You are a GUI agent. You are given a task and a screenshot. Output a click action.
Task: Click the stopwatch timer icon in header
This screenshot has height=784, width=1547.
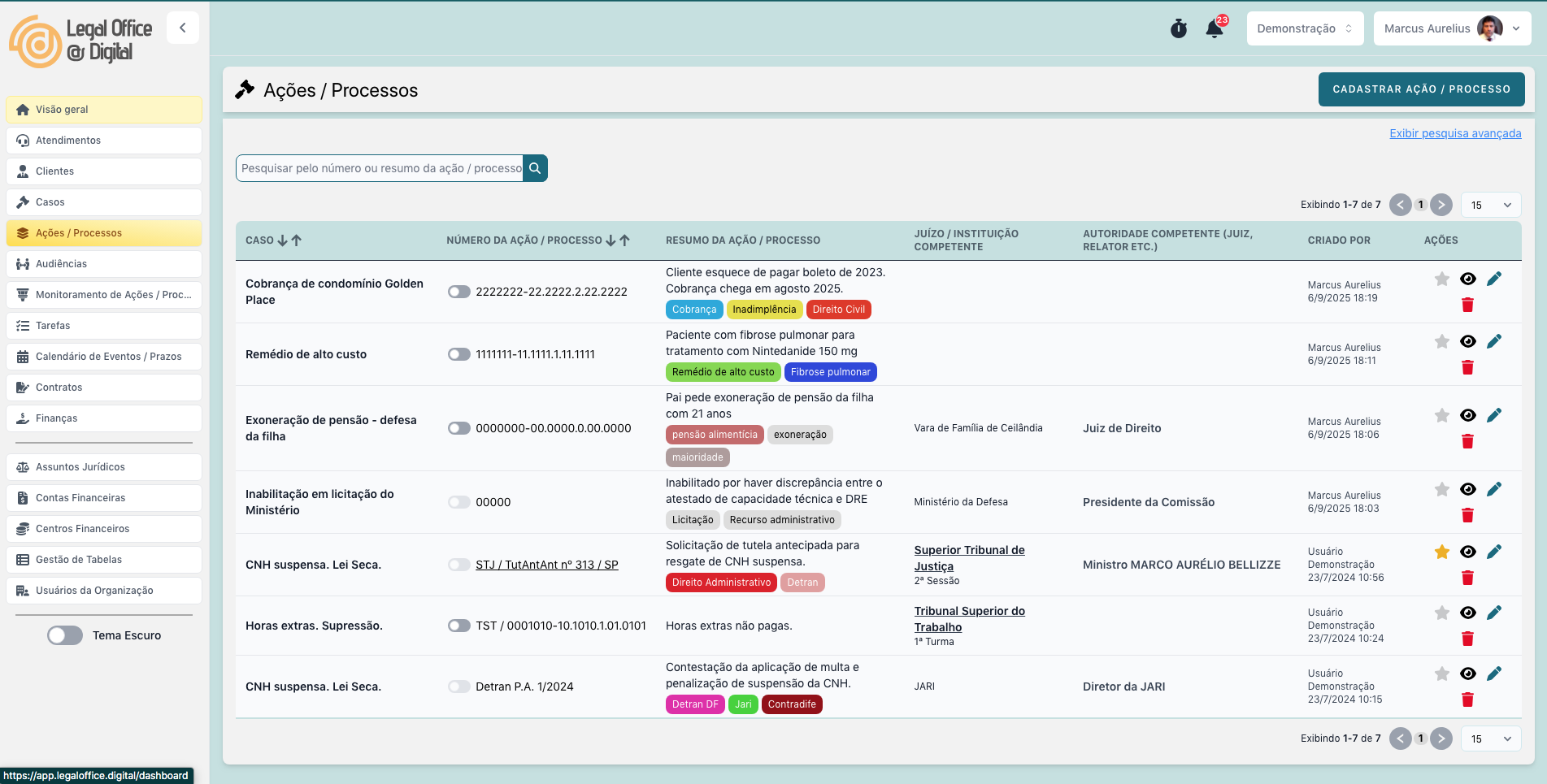[x=1178, y=29]
